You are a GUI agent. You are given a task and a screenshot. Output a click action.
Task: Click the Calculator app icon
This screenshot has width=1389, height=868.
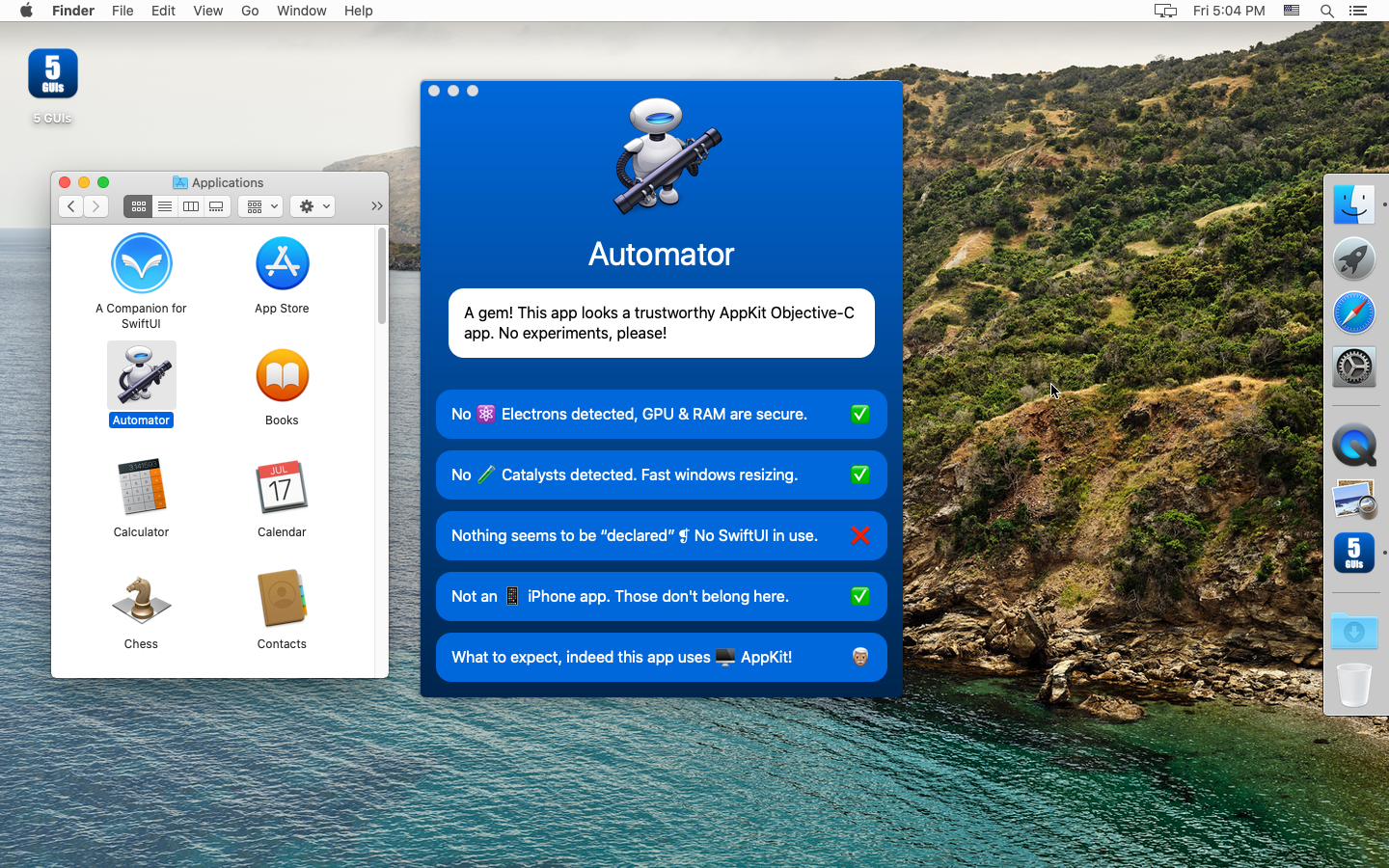click(x=141, y=487)
